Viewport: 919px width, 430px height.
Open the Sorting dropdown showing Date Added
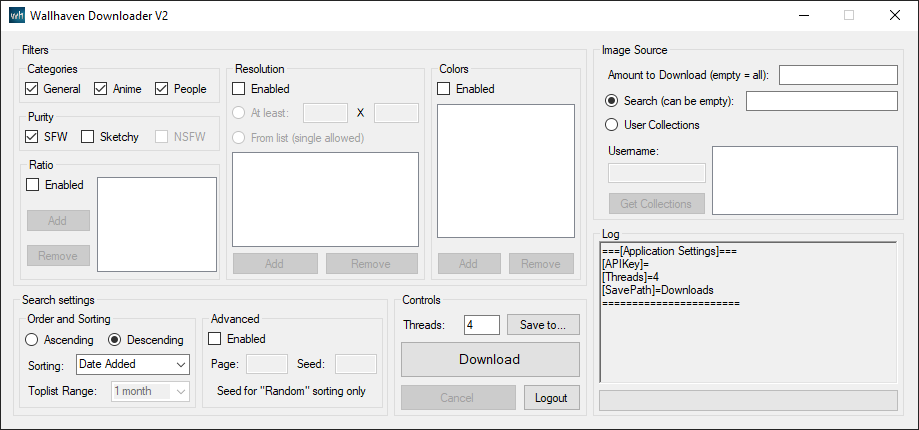coord(133,364)
